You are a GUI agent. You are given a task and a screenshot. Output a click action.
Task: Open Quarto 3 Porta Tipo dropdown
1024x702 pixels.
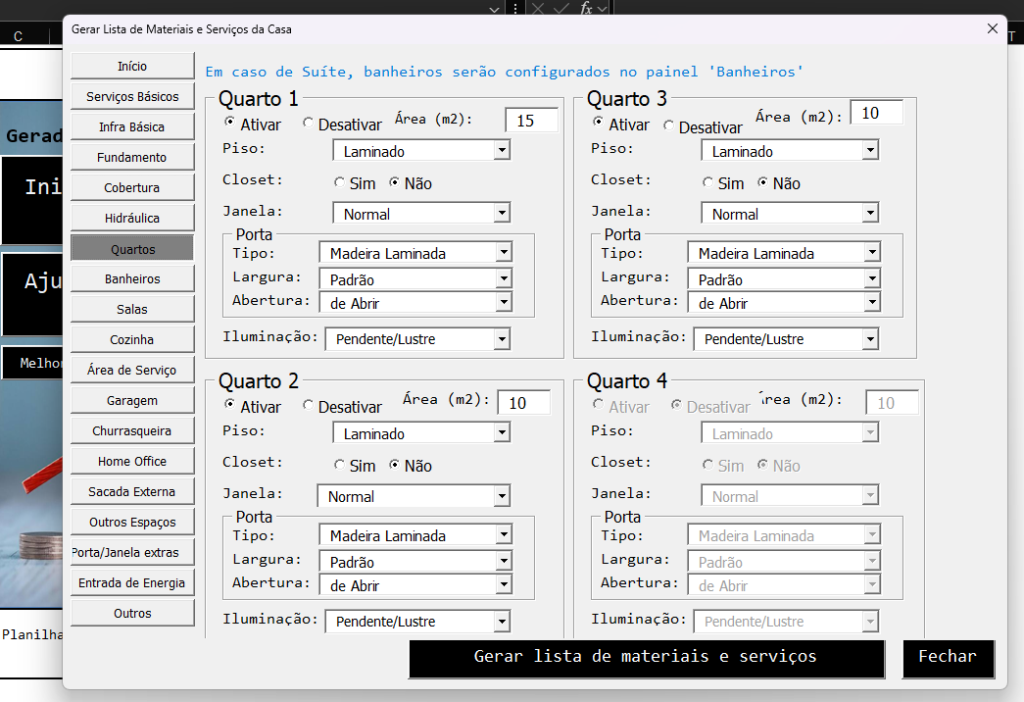coord(872,252)
